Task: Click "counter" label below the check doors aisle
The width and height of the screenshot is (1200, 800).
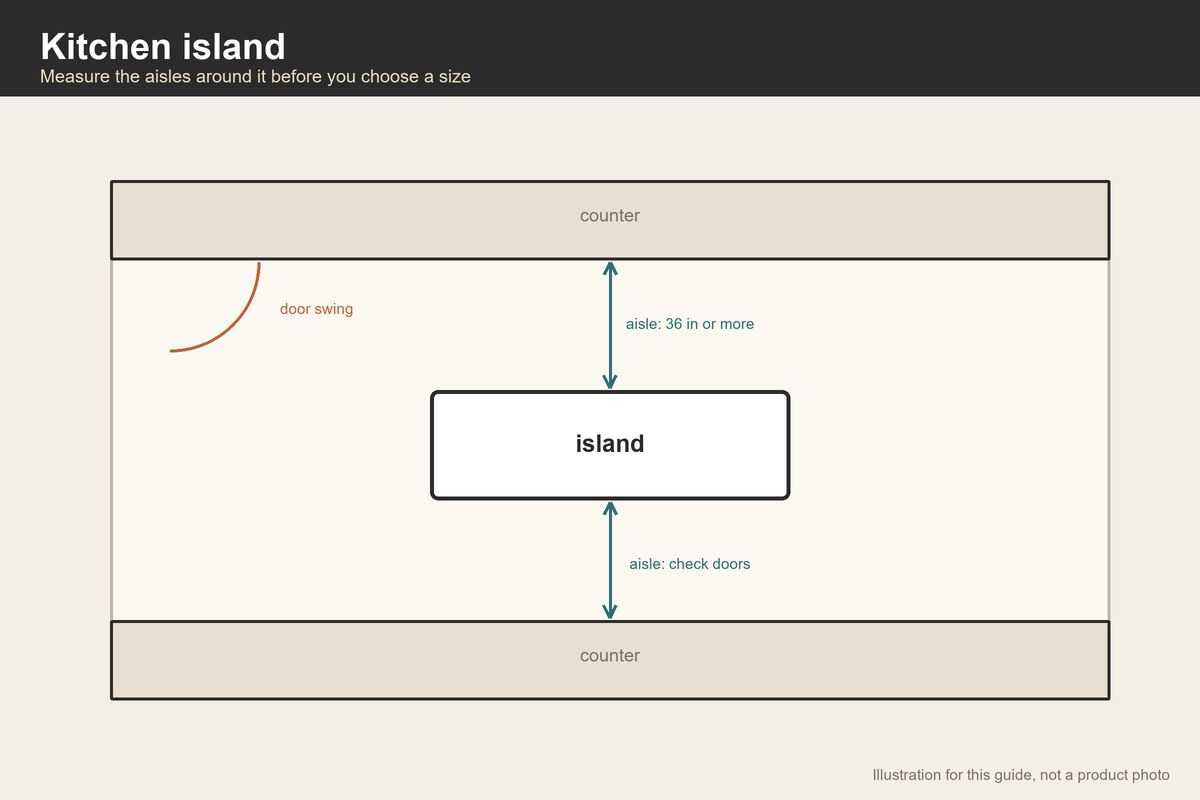Action: 610,656
